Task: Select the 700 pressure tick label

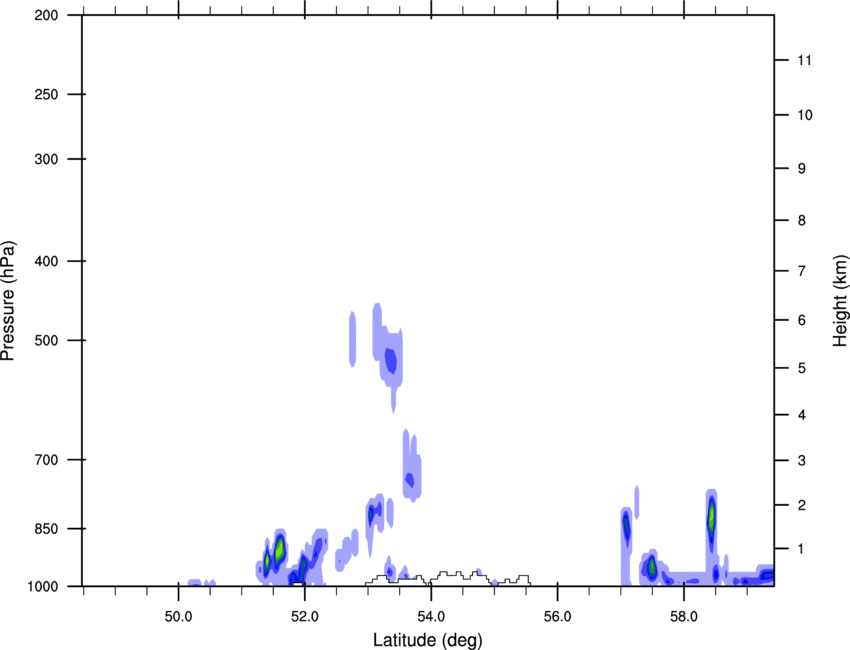Action: tap(46, 460)
